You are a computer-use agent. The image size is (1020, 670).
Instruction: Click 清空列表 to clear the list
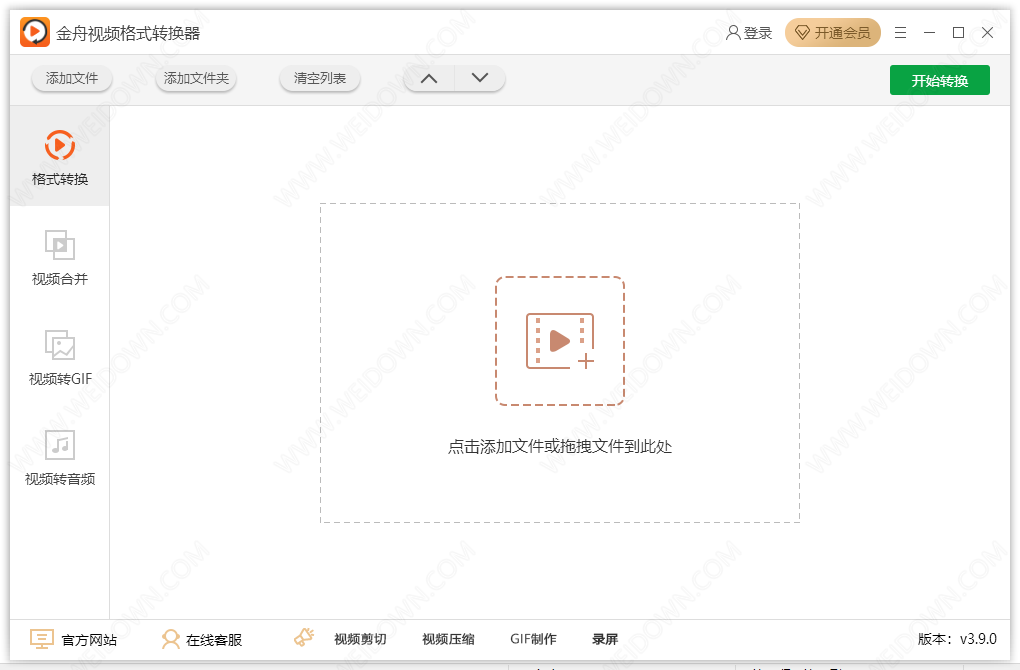coord(320,78)
